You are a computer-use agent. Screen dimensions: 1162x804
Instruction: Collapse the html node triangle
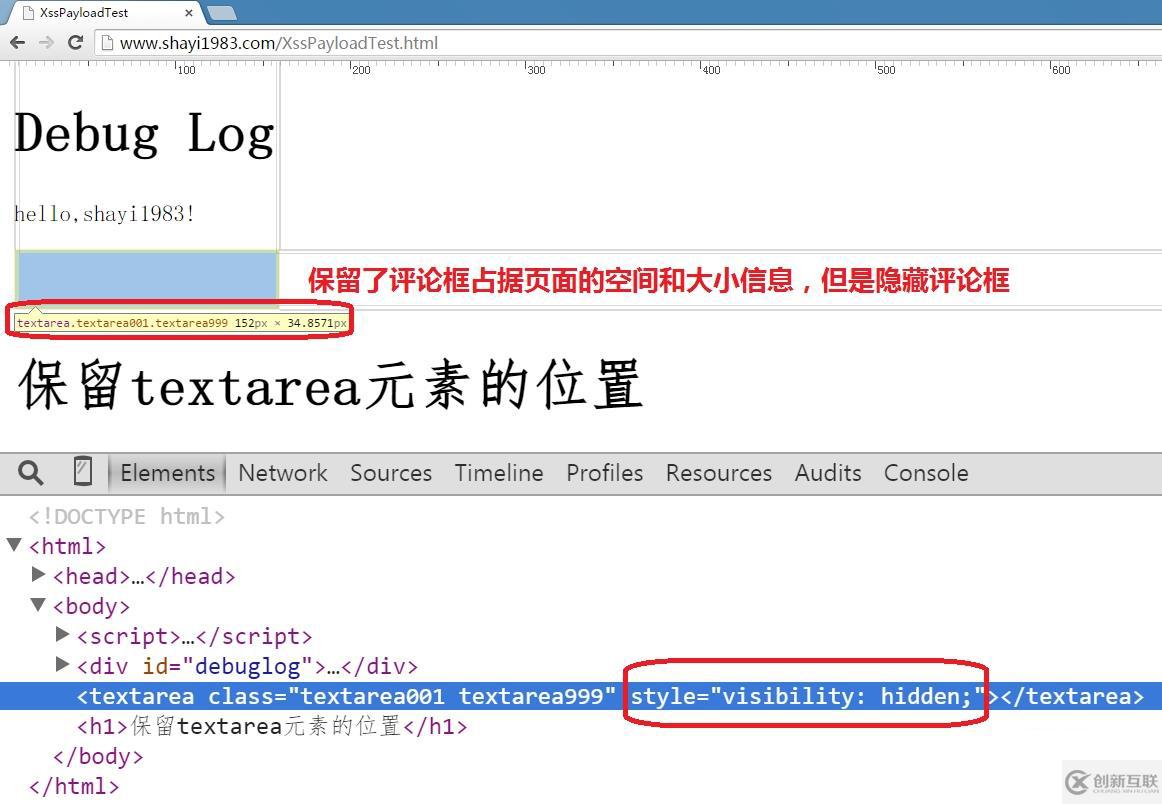click(13, 545)
